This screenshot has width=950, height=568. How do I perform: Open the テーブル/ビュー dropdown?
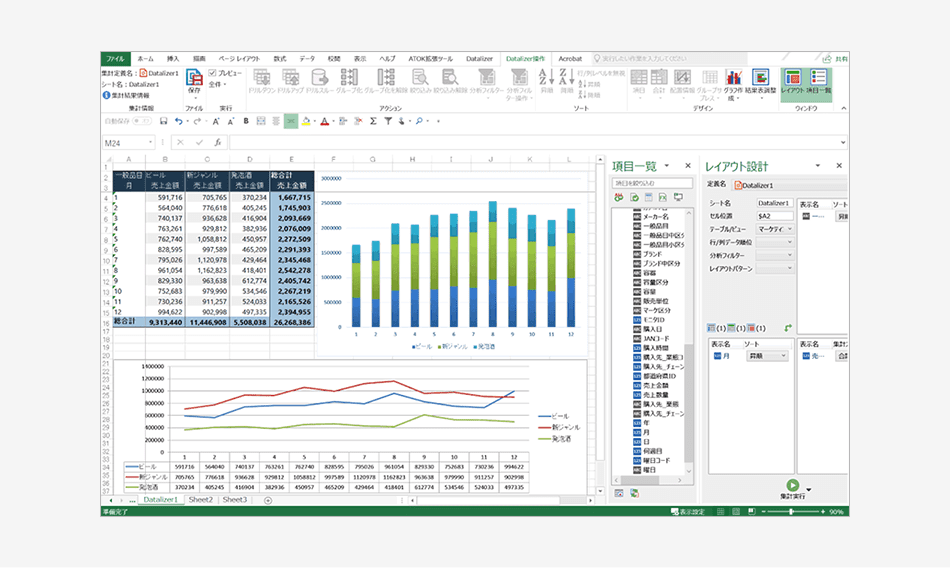tap(776, 229)
